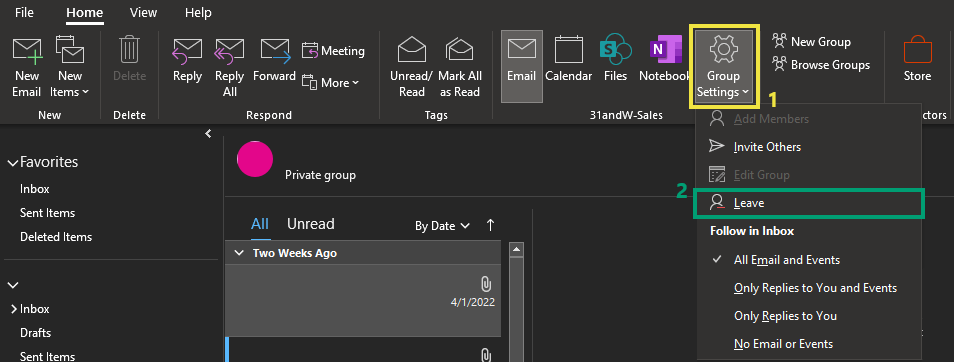
Task: Choose Only Replies to You
Action: [809, 316]
